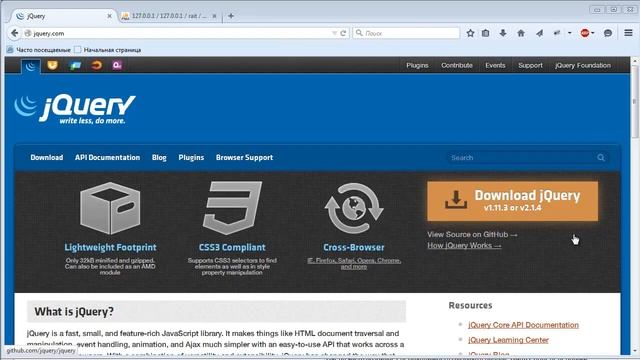Click the CSS3 shield icon

click(x=232, y=208)
